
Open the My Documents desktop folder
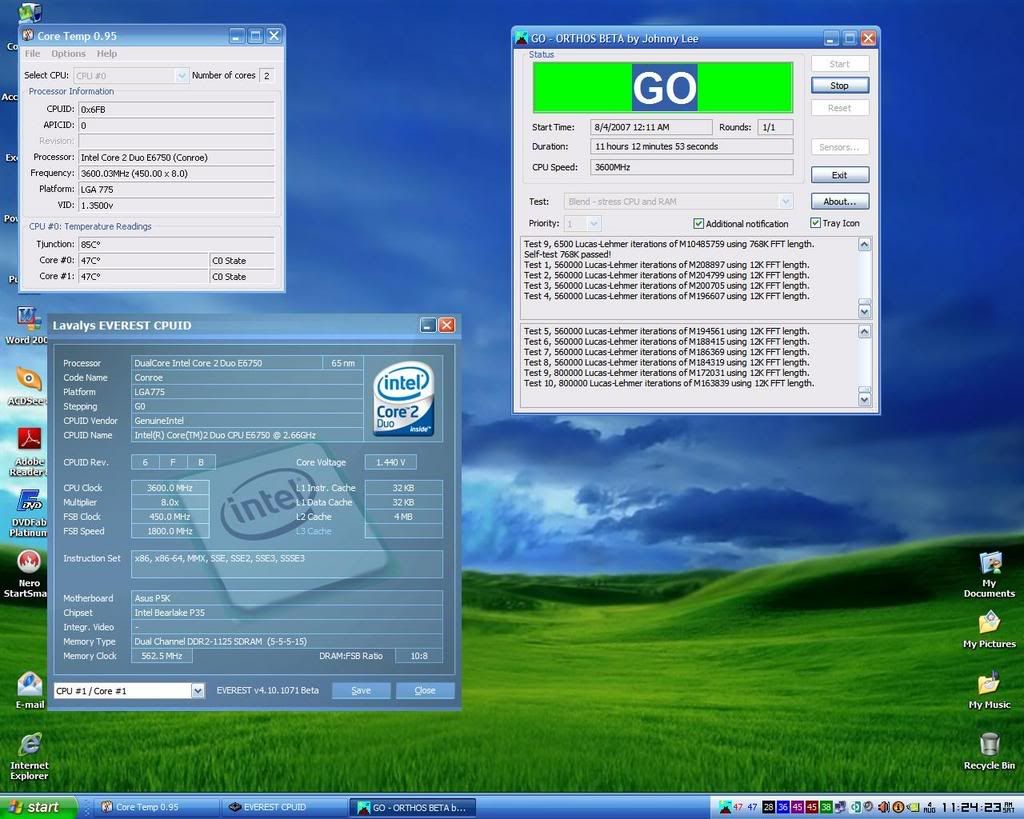tap(989, 575)
